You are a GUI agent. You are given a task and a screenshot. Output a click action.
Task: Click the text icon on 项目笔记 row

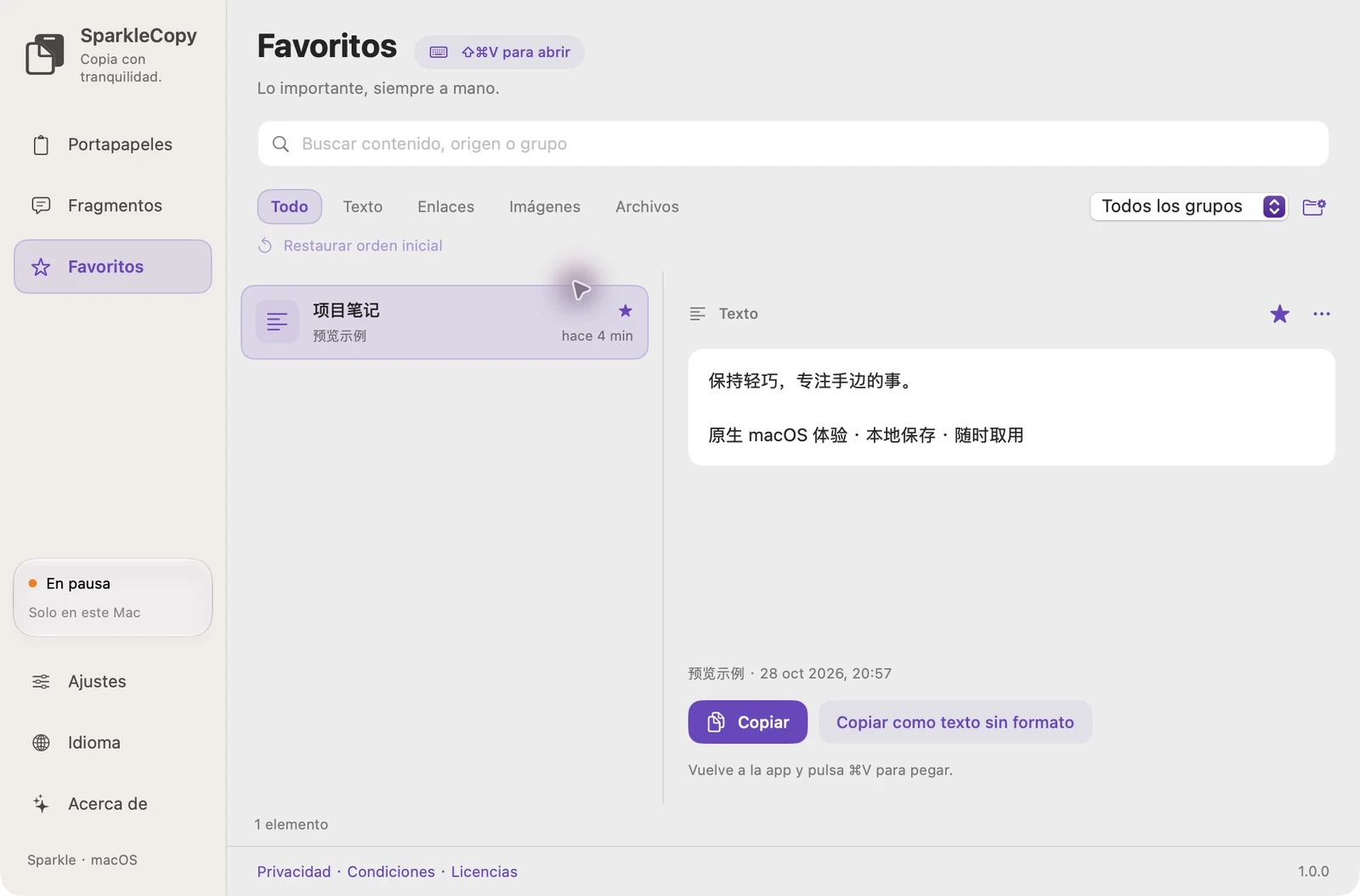(x=277, y=322)
